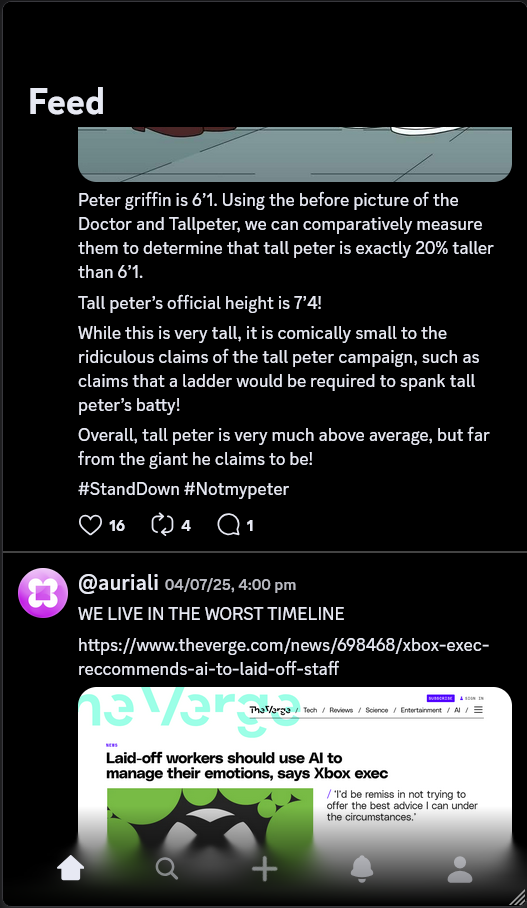Go to Home feed tab
The width and height of the screenshot is (527, 908).
point(71,869)
